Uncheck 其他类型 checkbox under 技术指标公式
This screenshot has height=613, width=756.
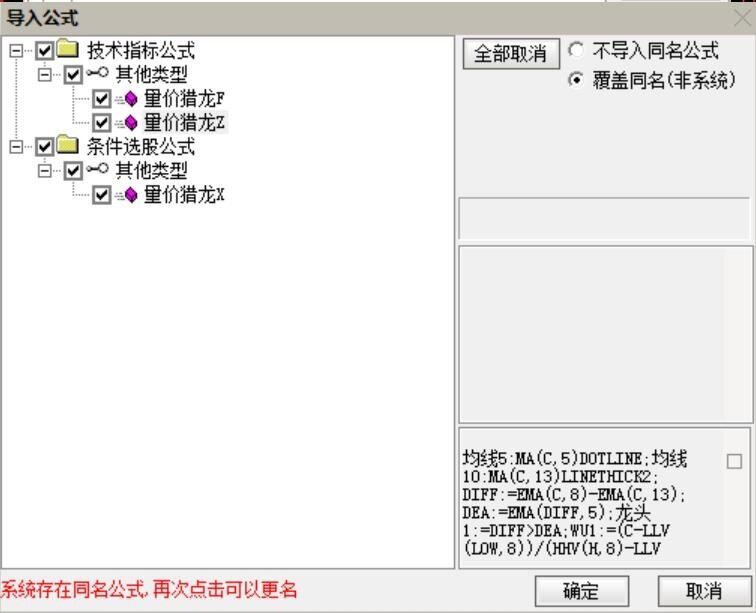(x=73, y=75)
